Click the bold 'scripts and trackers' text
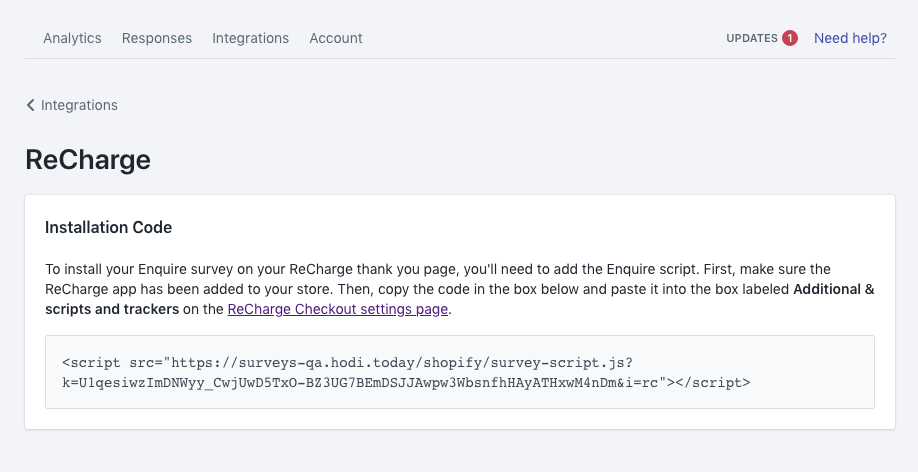 (x=112, y=309)
